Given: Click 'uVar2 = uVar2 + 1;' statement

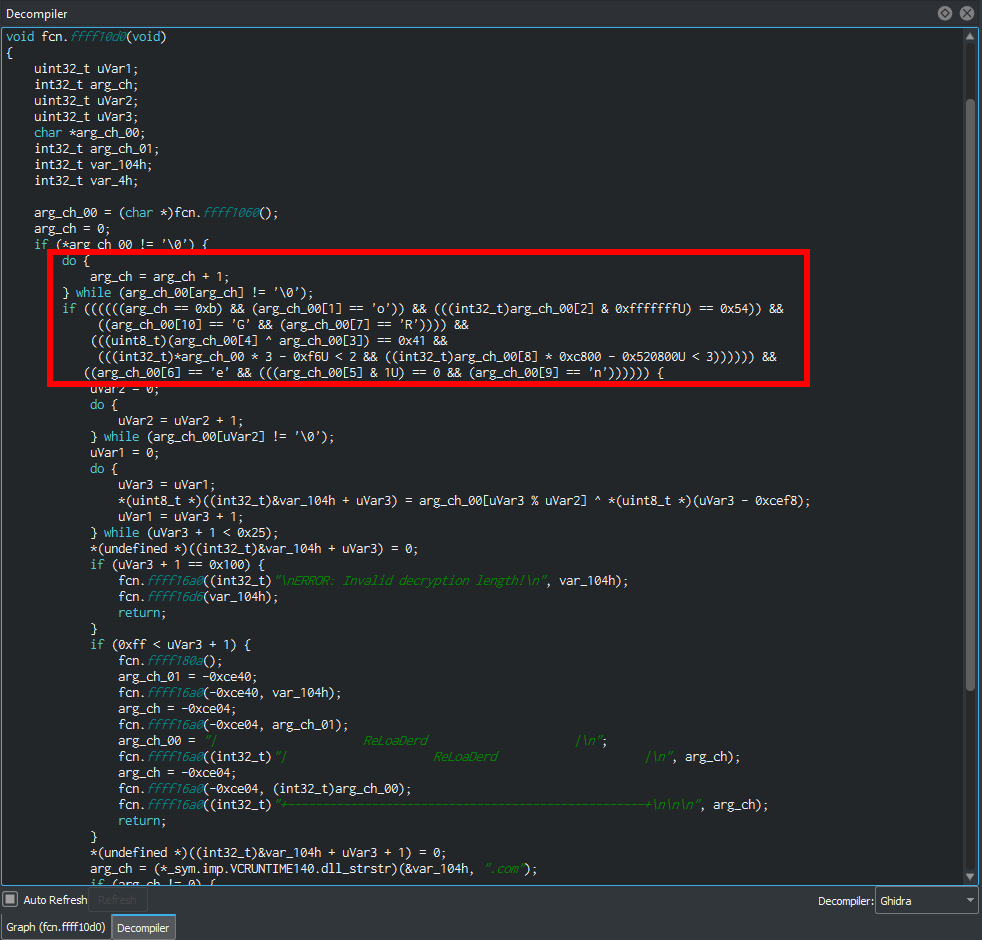Looking at the screenshot, I should (x=180, y=420).
